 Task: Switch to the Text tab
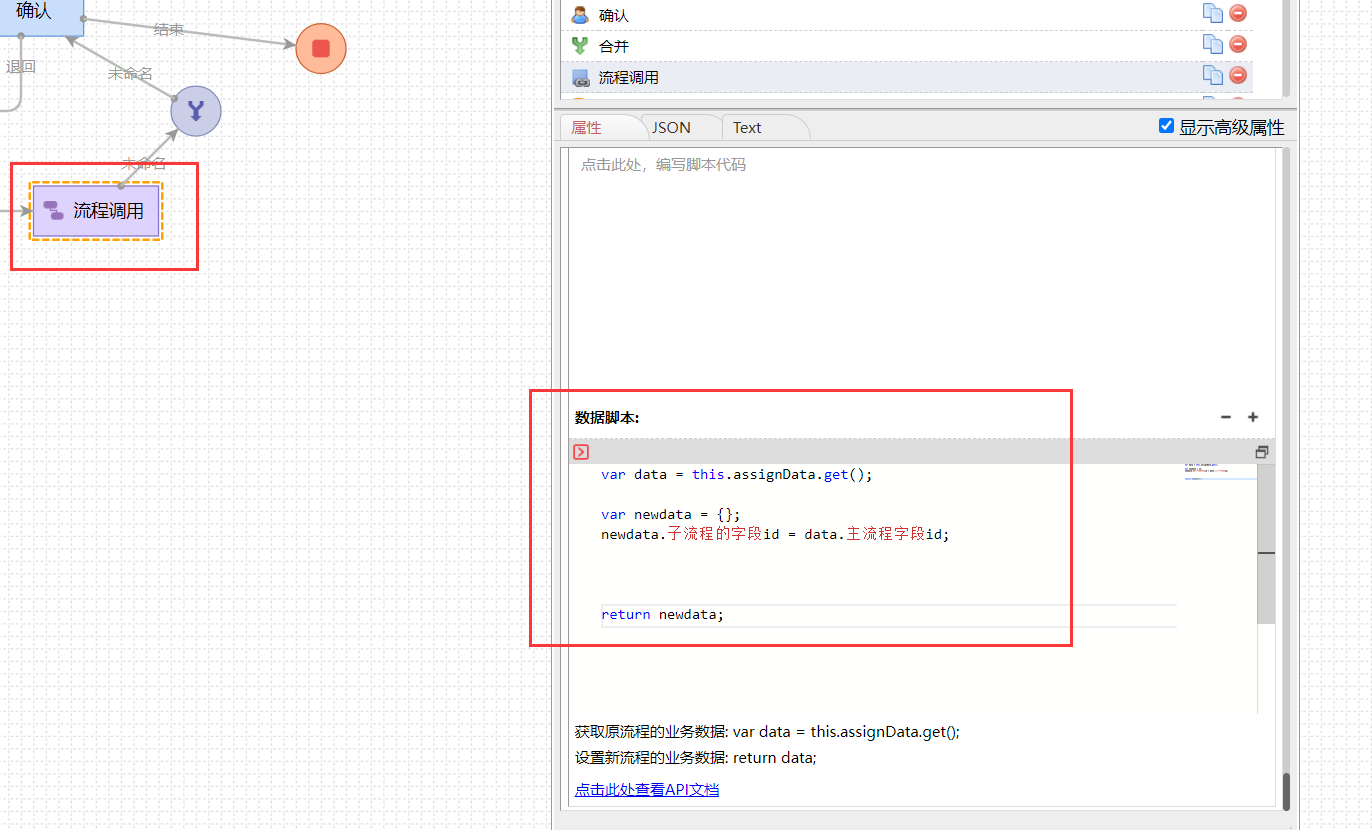point(747,127)
